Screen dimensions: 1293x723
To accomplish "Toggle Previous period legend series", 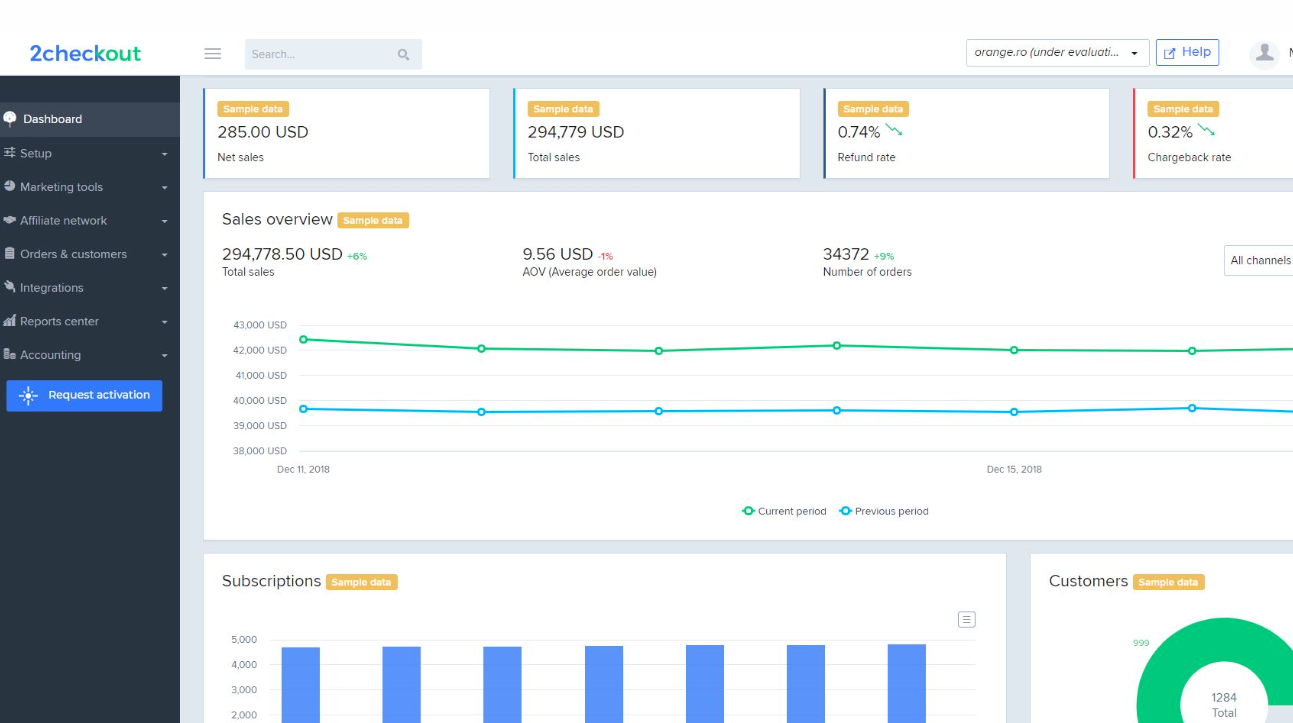I will click(884, 511).
